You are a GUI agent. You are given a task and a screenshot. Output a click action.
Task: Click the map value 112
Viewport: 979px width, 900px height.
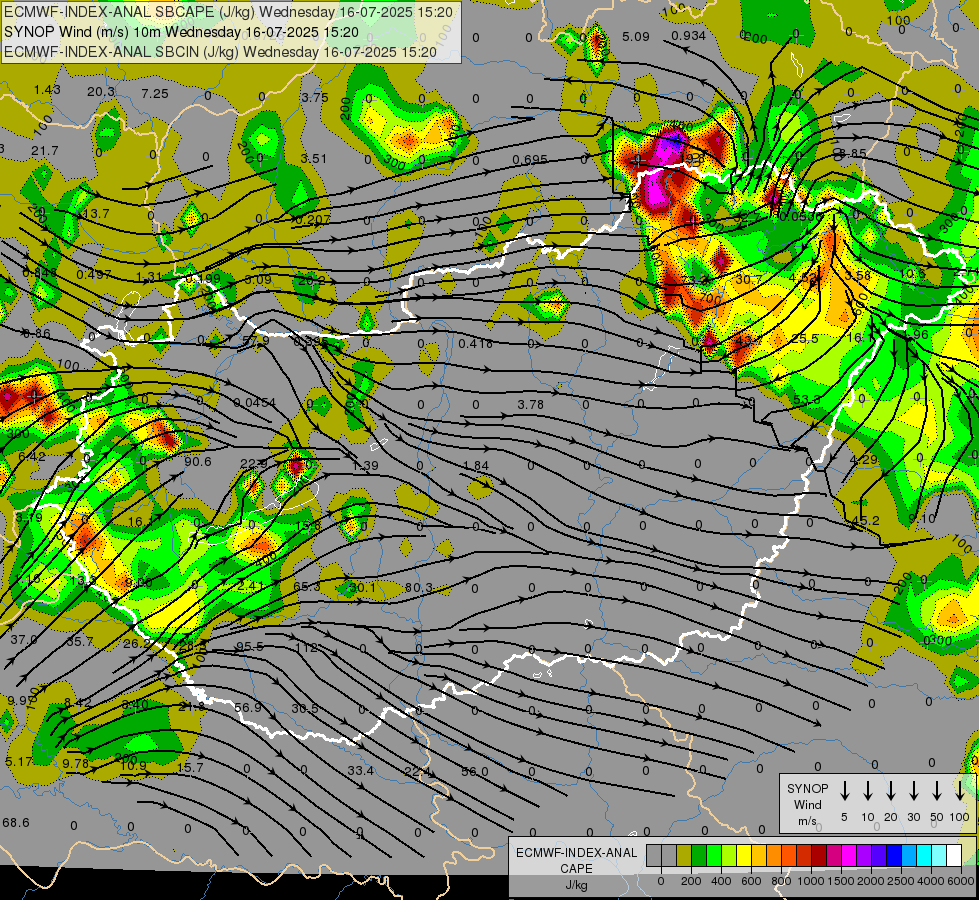tap(307, 648)
